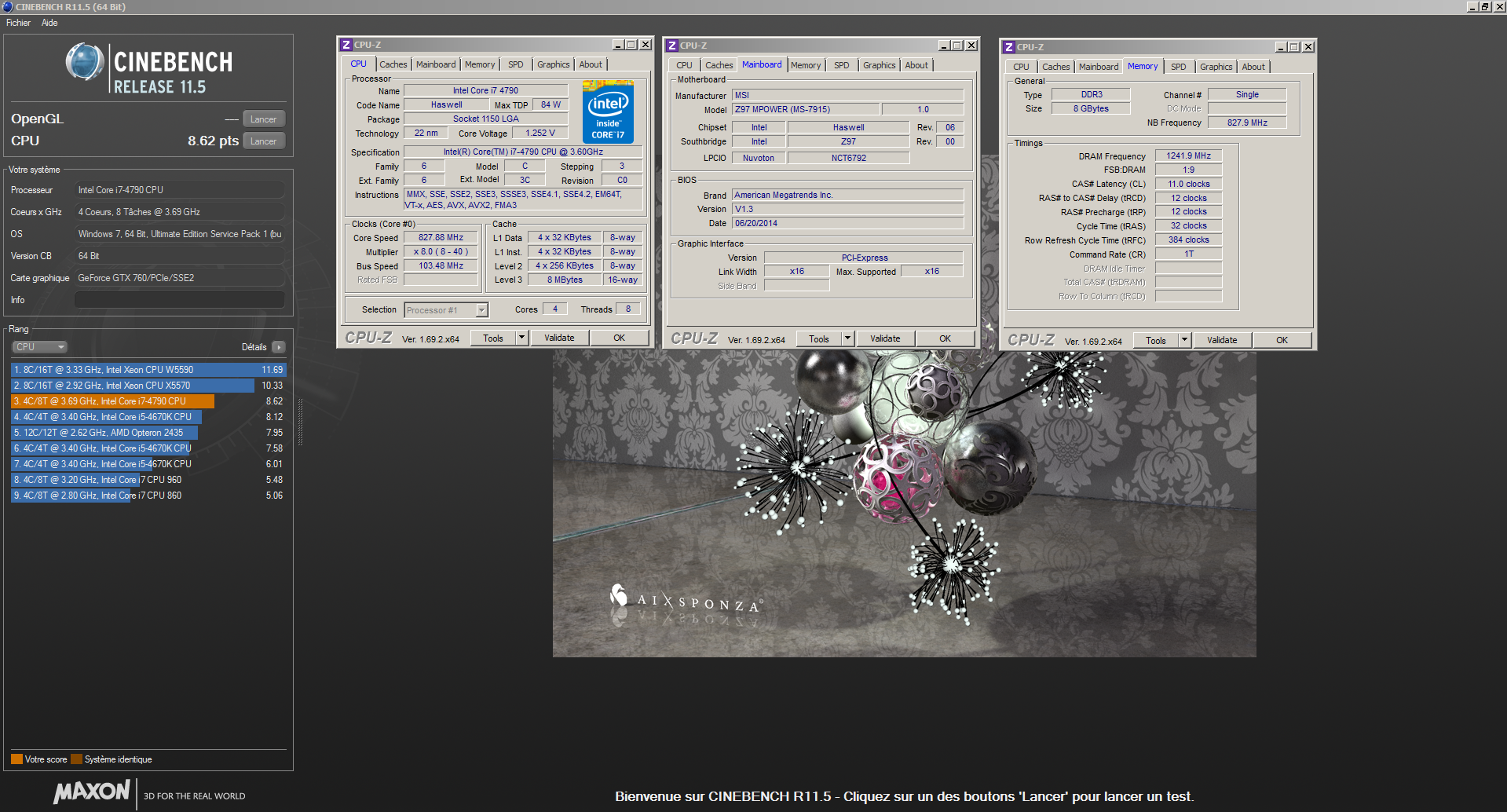
Task: Open the Tools dropdown arrow in CPU-Z Memory window
Action: click(x=1184, y=340)
